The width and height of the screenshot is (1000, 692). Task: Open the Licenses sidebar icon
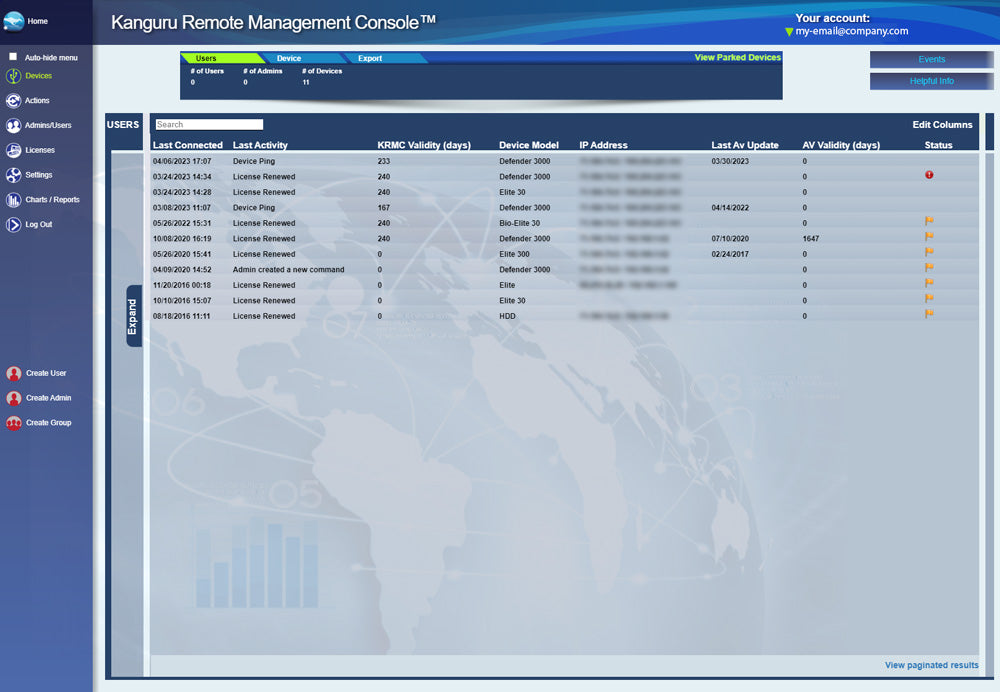tap(13, 151)
